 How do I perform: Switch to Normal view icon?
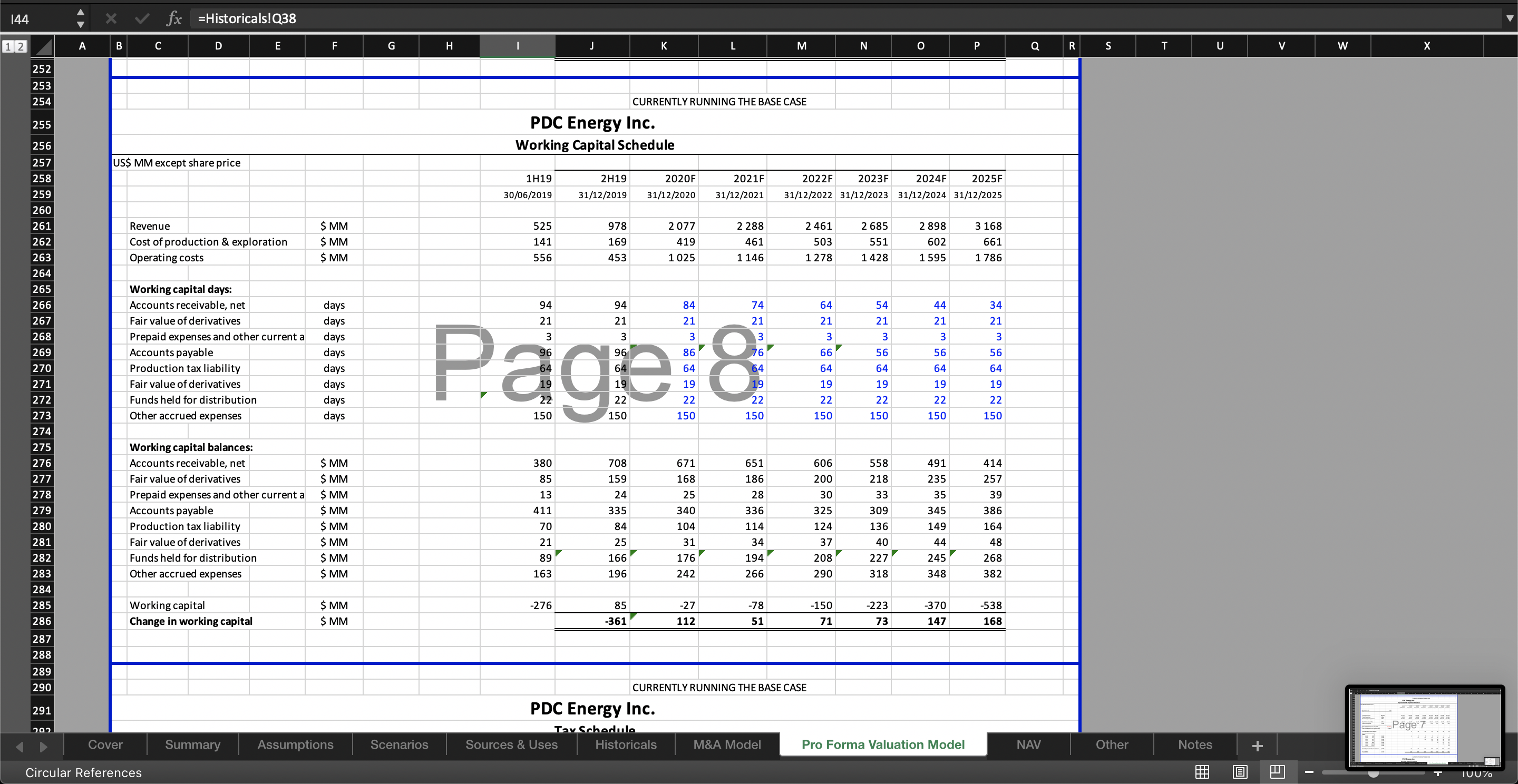[1202, 772]
